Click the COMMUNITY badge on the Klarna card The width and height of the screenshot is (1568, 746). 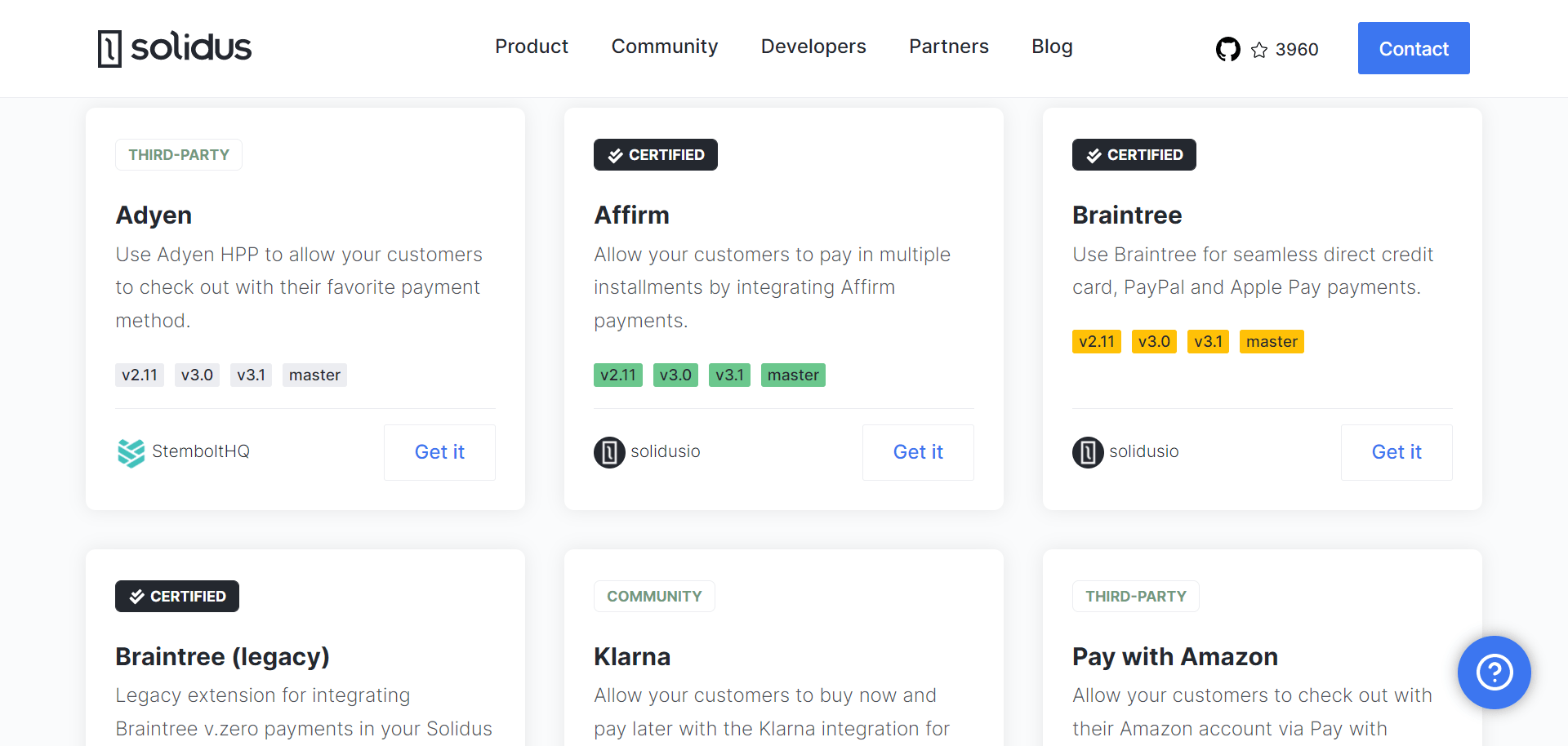point(654,596)
